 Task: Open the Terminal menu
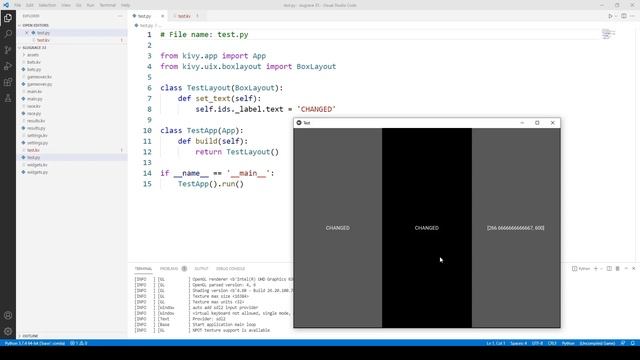coord(108,5)
